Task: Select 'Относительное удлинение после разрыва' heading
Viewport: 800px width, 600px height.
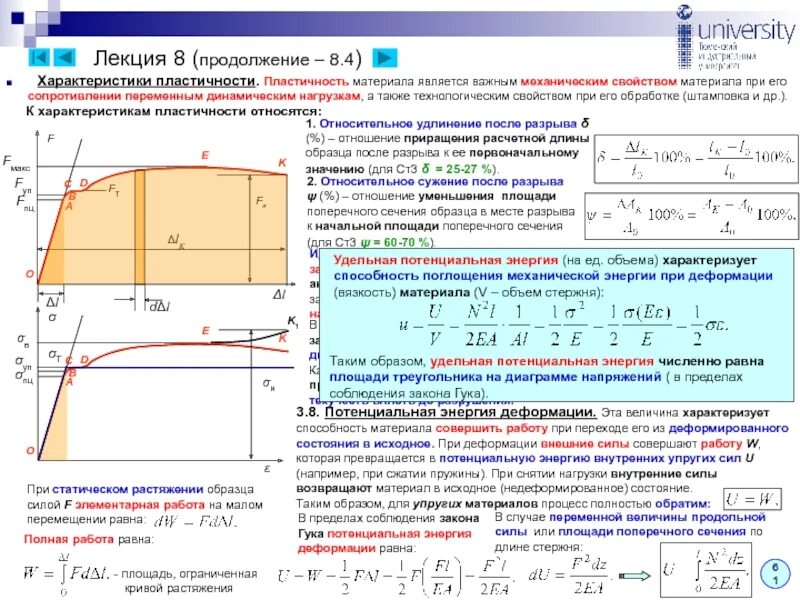Action: pyautogui.click(x=448, y=123)
